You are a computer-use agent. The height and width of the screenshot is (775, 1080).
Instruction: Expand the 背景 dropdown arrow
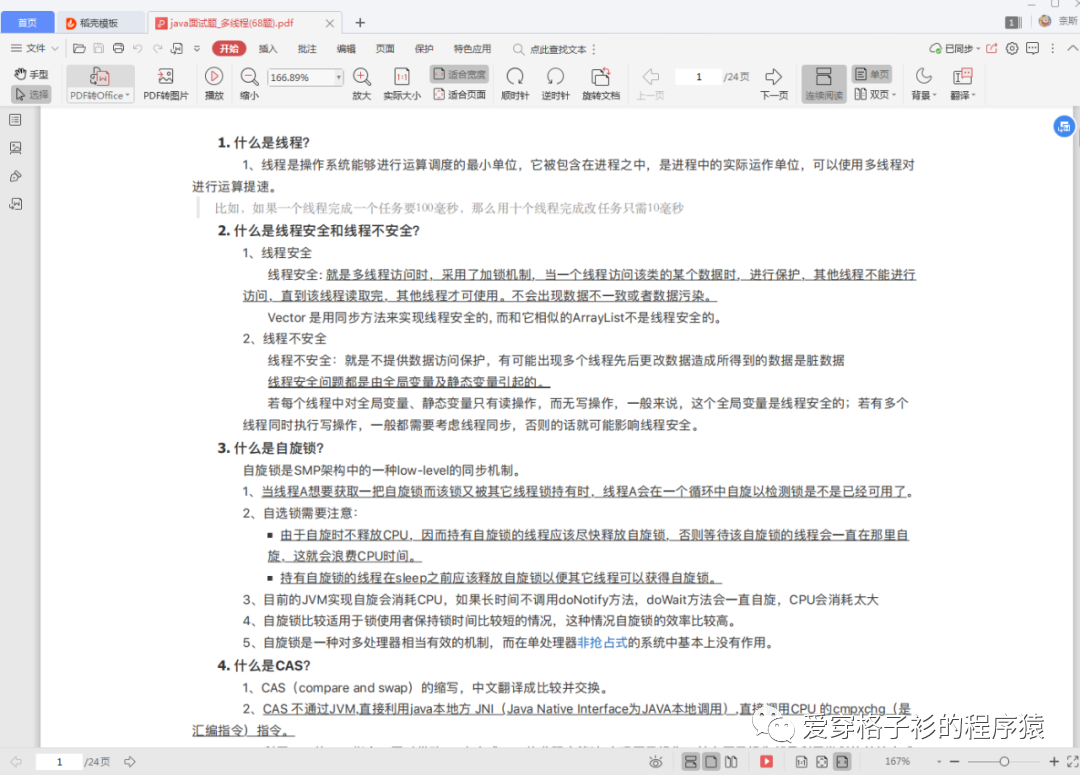[935, 95]
